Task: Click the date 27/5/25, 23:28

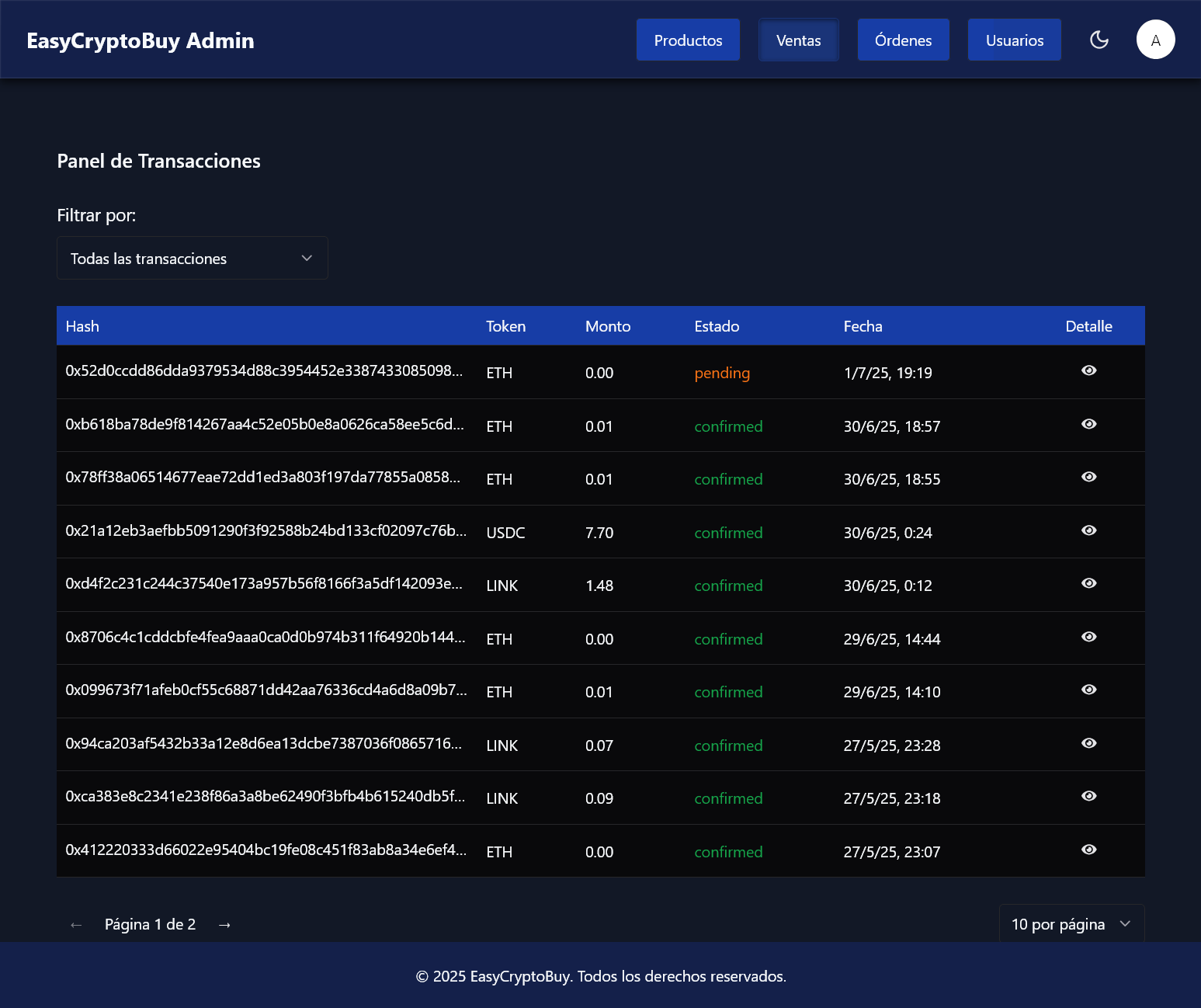Action: [892, 746]
